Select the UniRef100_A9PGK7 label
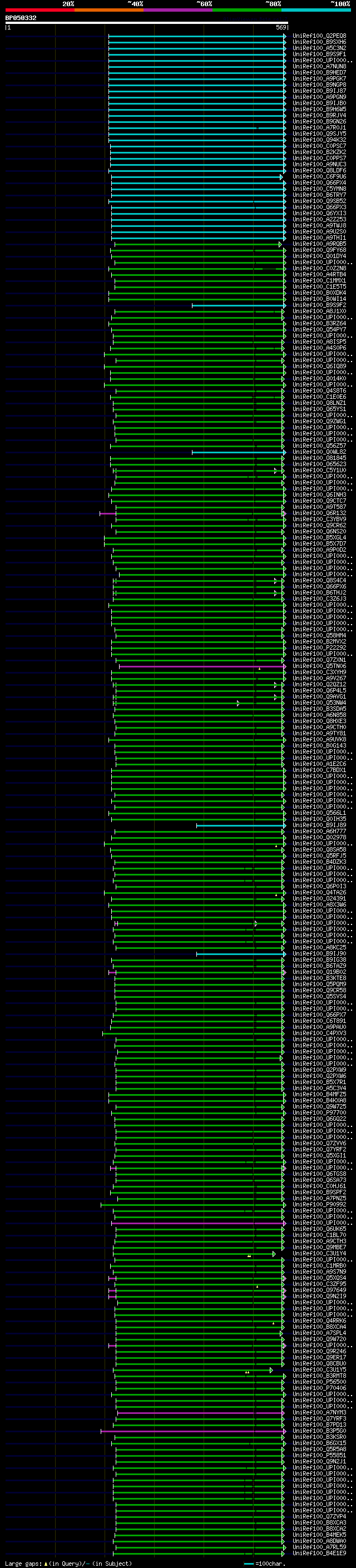This screenshot has height=1568, width=356. [x=319, y=78]
